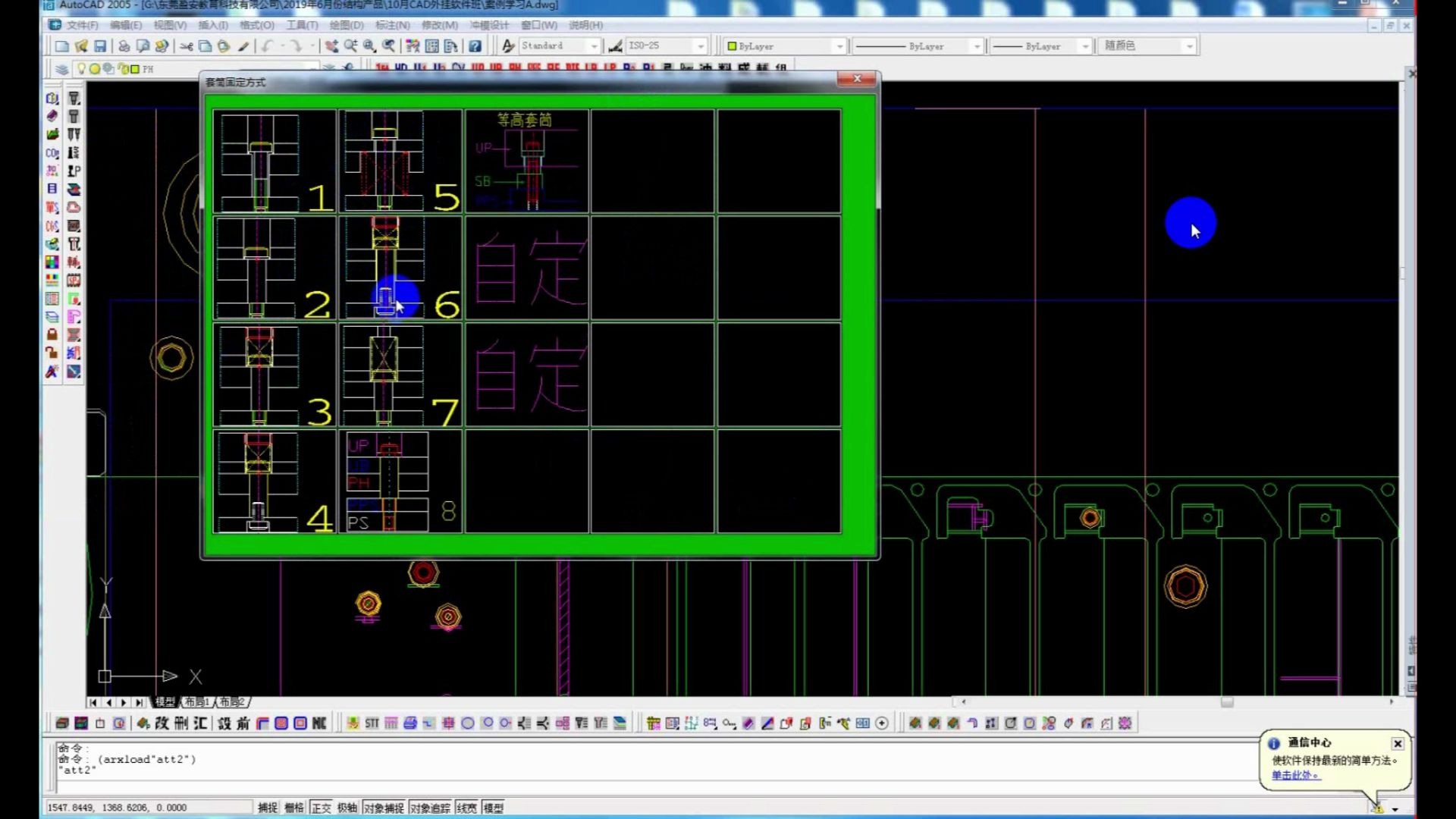
Task: Click the Save file toolbar icon
Action: (100, 46)
